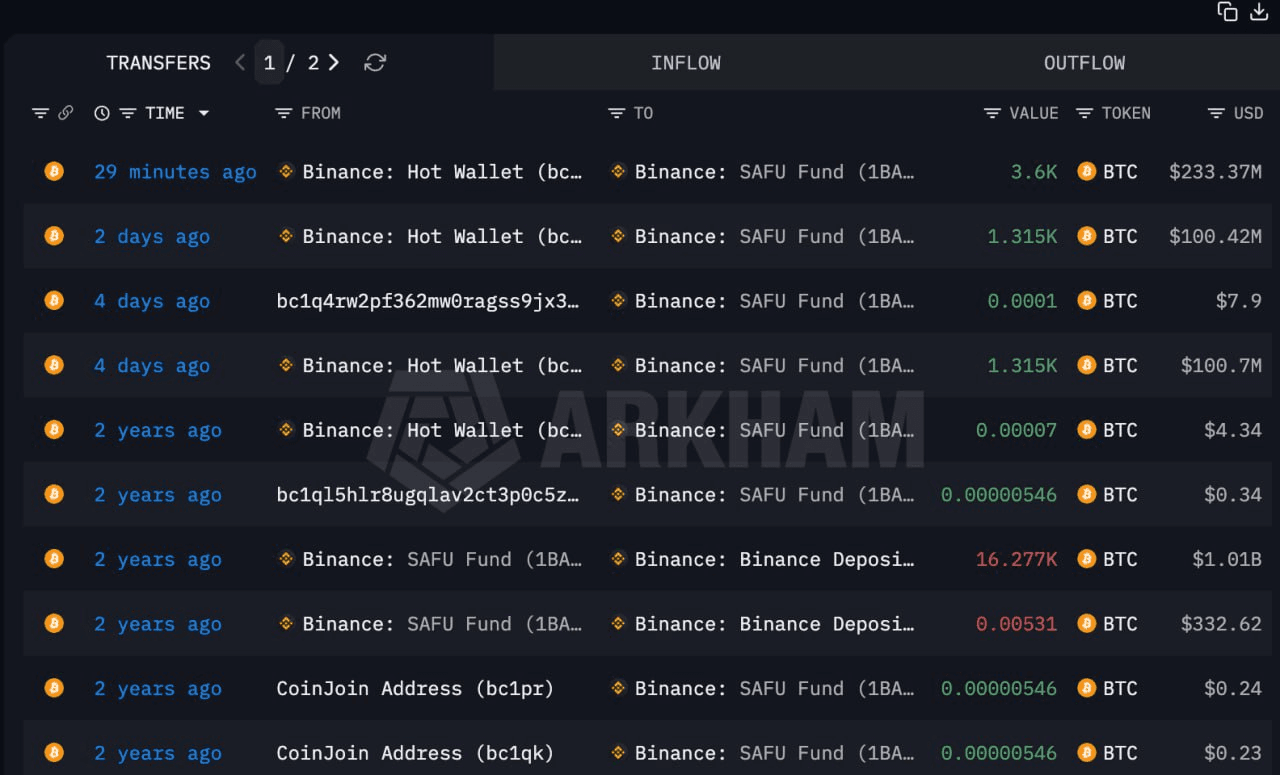Switch to the INFLOW tab
This screenshot has width=1280, height=775.
686,63
